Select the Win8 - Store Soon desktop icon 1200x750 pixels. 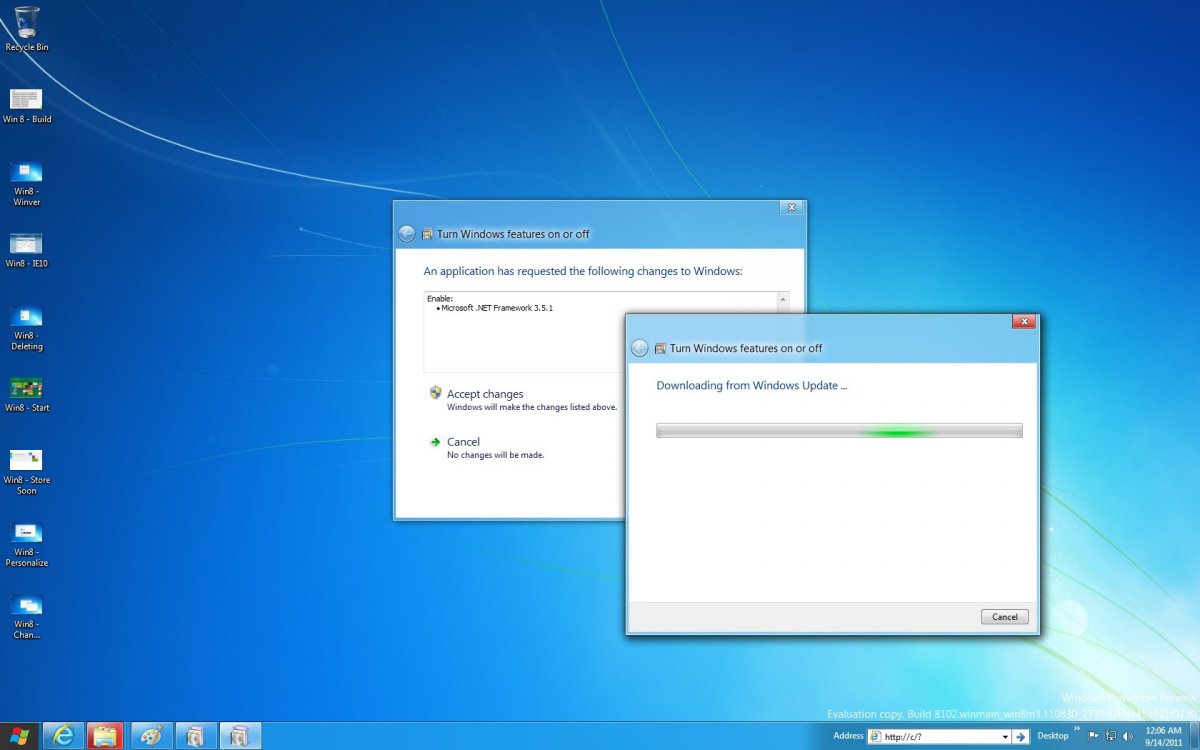click(x=27, y=471)
